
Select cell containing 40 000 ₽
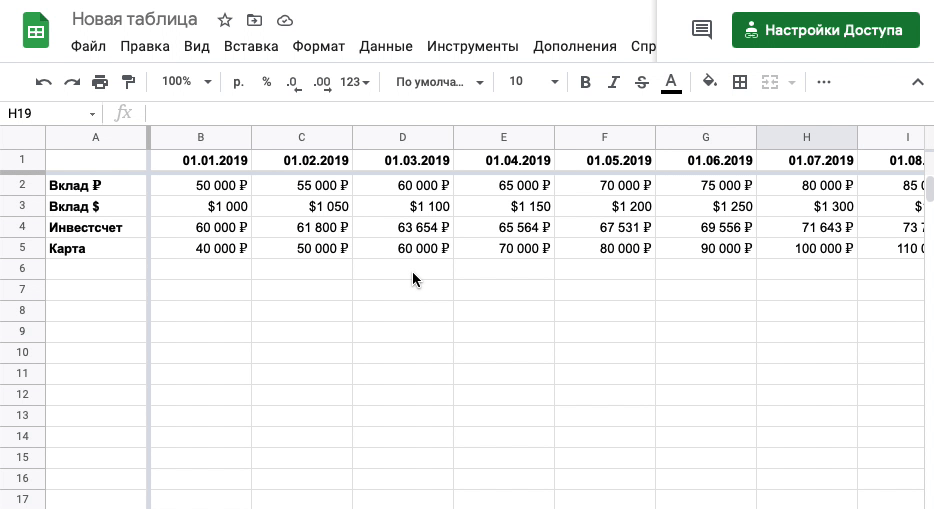201,248
